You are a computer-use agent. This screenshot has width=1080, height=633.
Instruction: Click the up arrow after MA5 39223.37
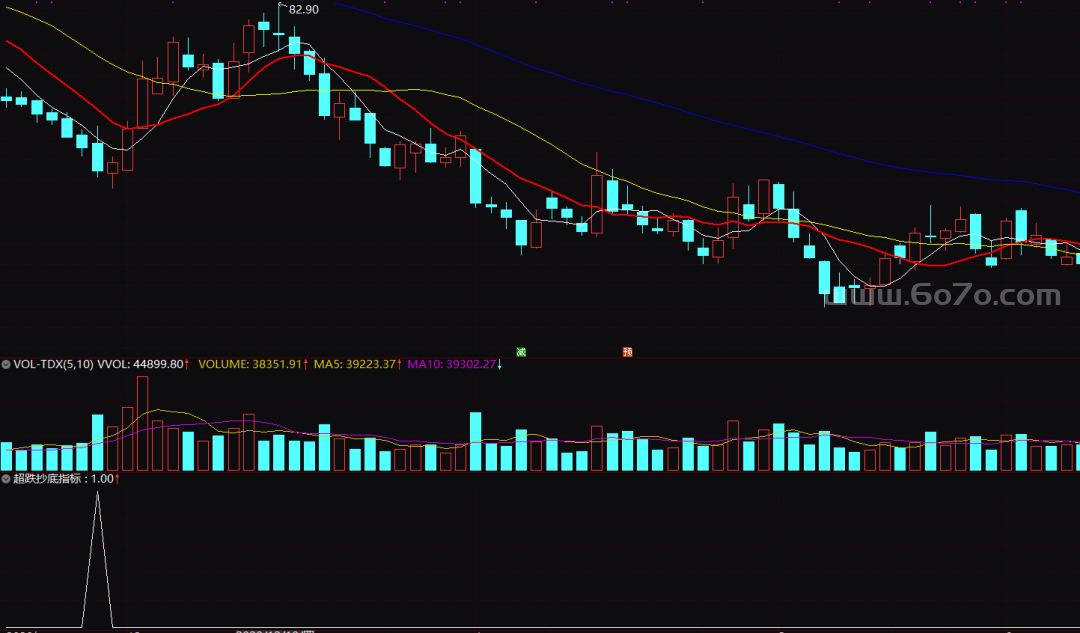click(402, 365)
